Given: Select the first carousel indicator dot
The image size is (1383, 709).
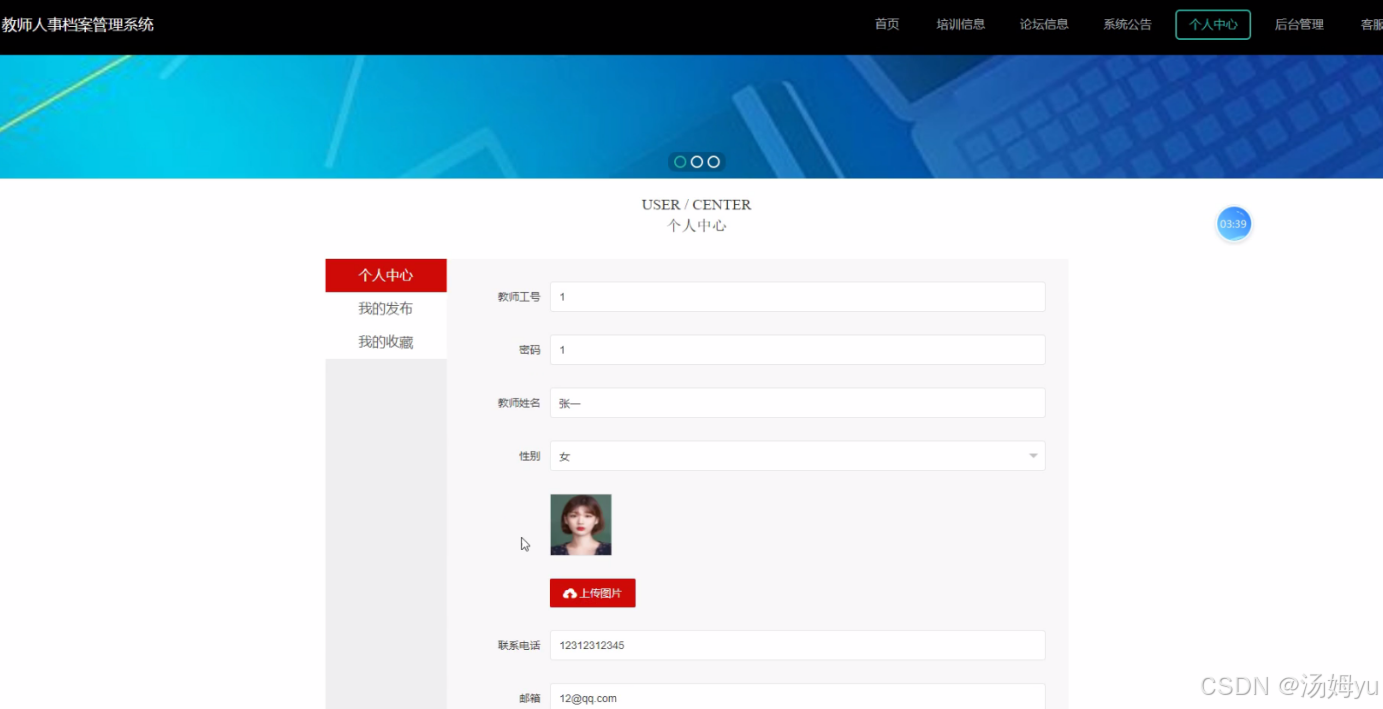Looking at the screenshot, I should coord(680,162).
